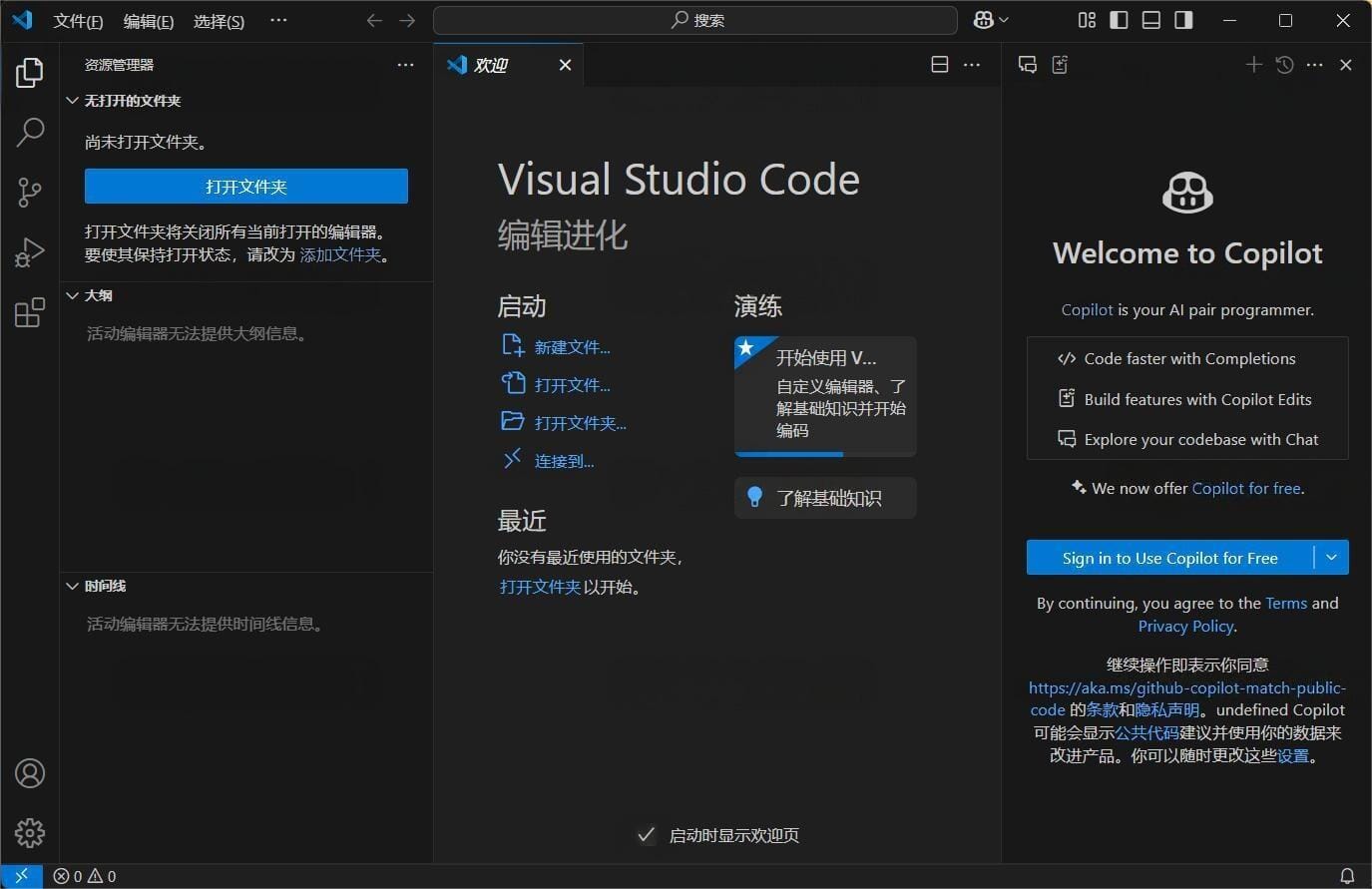This screenshot has width=1372, height=889.
Task: Open the Source Control view
Action: tap(30, 192)
